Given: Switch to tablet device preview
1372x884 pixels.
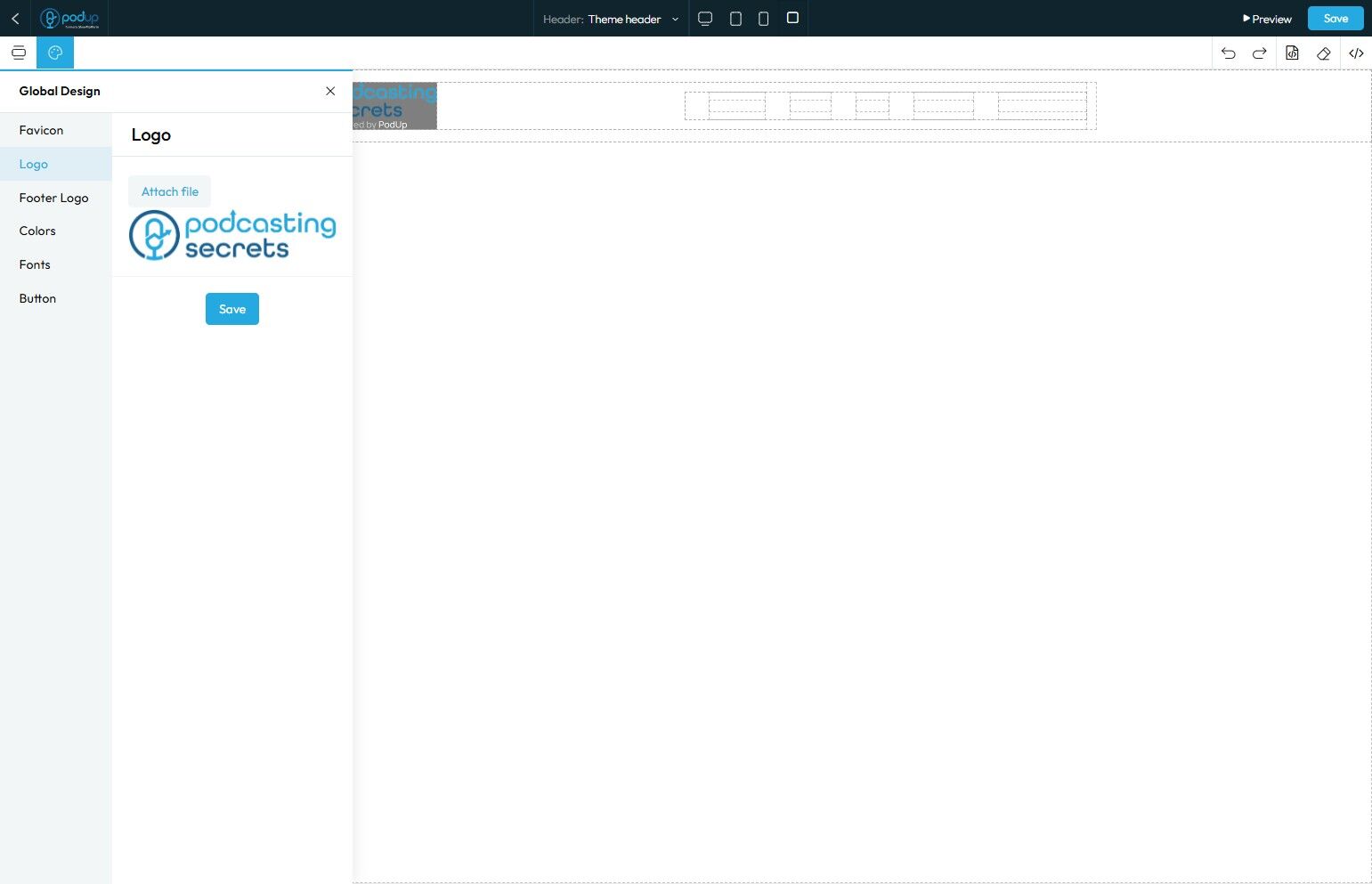Looking at the screenshot, I should (x=735, y=19).
